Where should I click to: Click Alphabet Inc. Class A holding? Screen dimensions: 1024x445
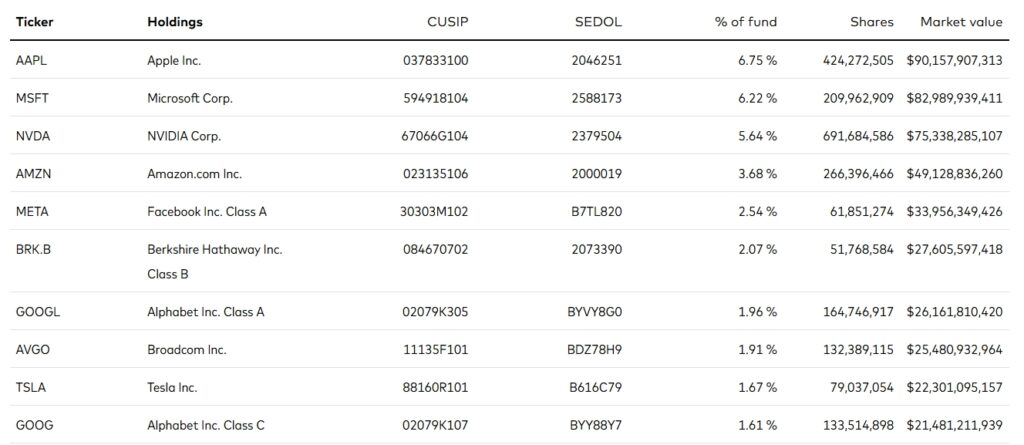206,312
